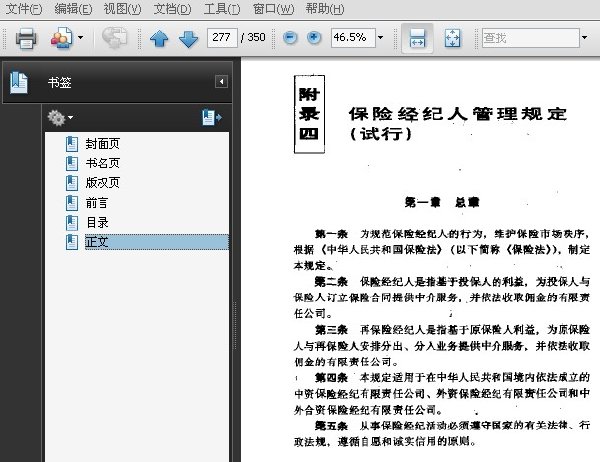Click the expand current bookmark icon

click(212, 118)
